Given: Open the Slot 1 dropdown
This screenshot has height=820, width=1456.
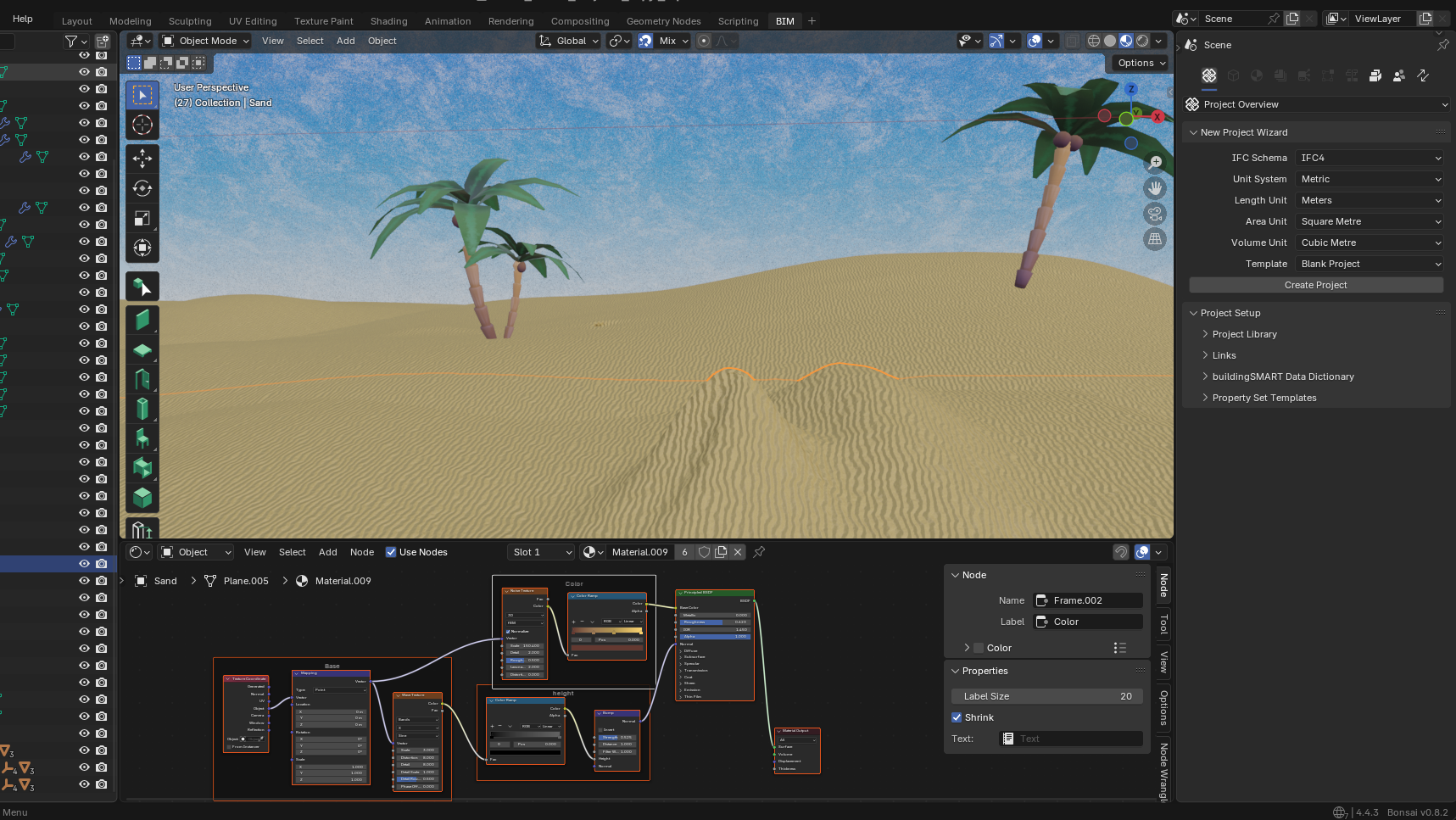Looking at the screenshot, I should click(541, 552).
